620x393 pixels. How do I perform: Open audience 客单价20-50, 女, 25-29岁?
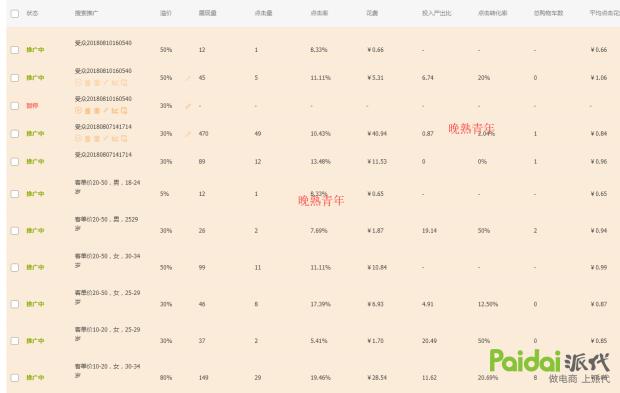click(x=108, y=297)
